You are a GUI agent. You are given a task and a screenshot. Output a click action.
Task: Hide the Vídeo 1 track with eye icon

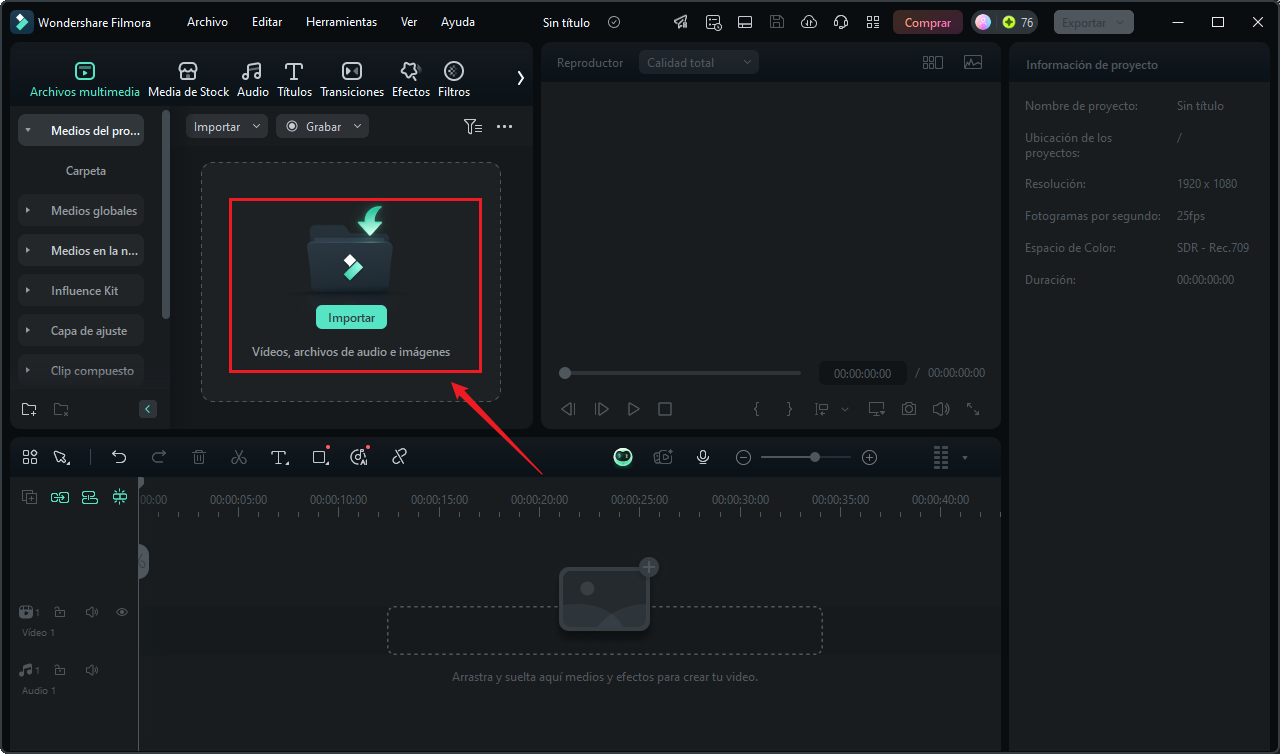tap(122, 612)
